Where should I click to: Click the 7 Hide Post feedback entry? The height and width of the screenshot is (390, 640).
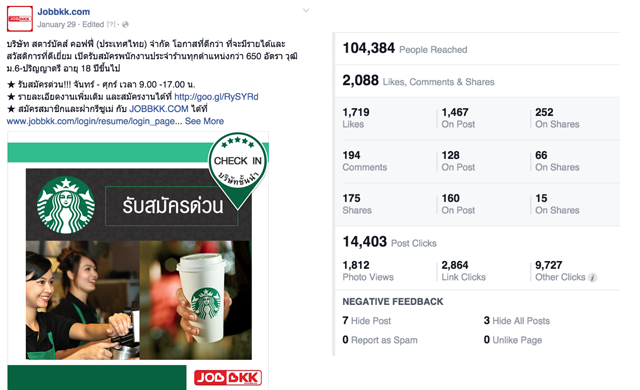pos(367,321)
